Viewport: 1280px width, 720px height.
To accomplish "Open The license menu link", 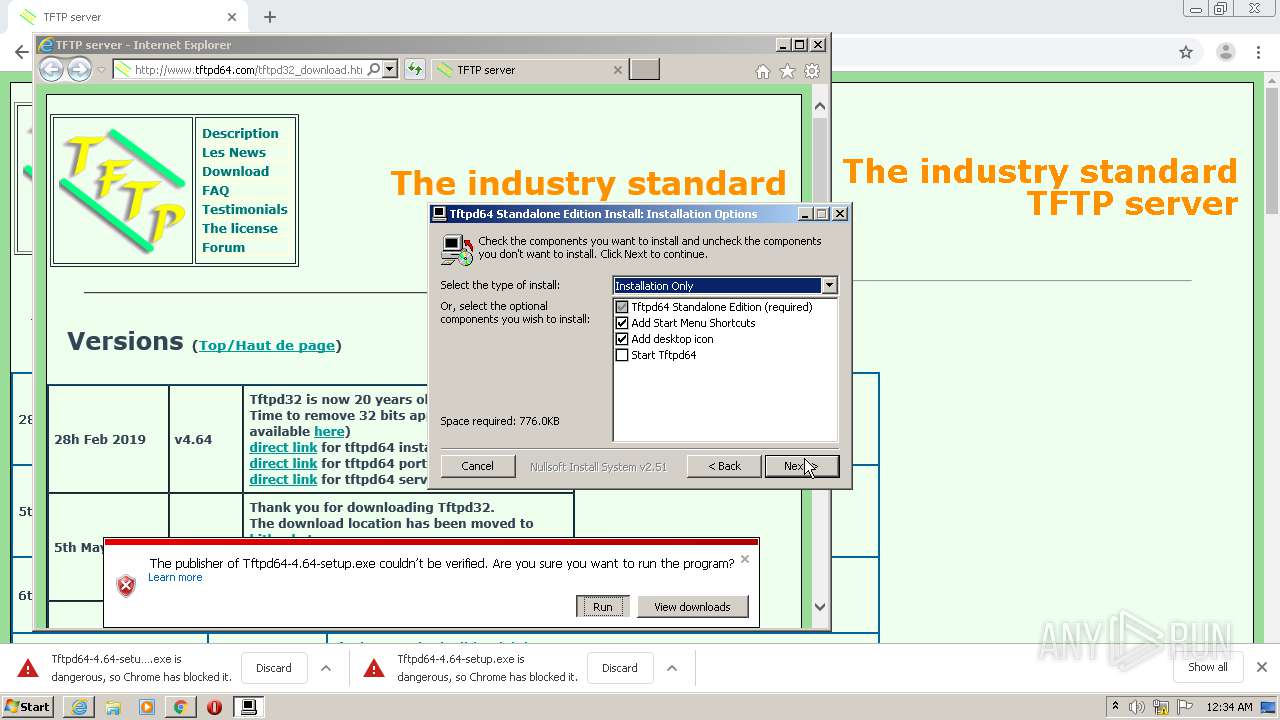I will coord(240,228).
